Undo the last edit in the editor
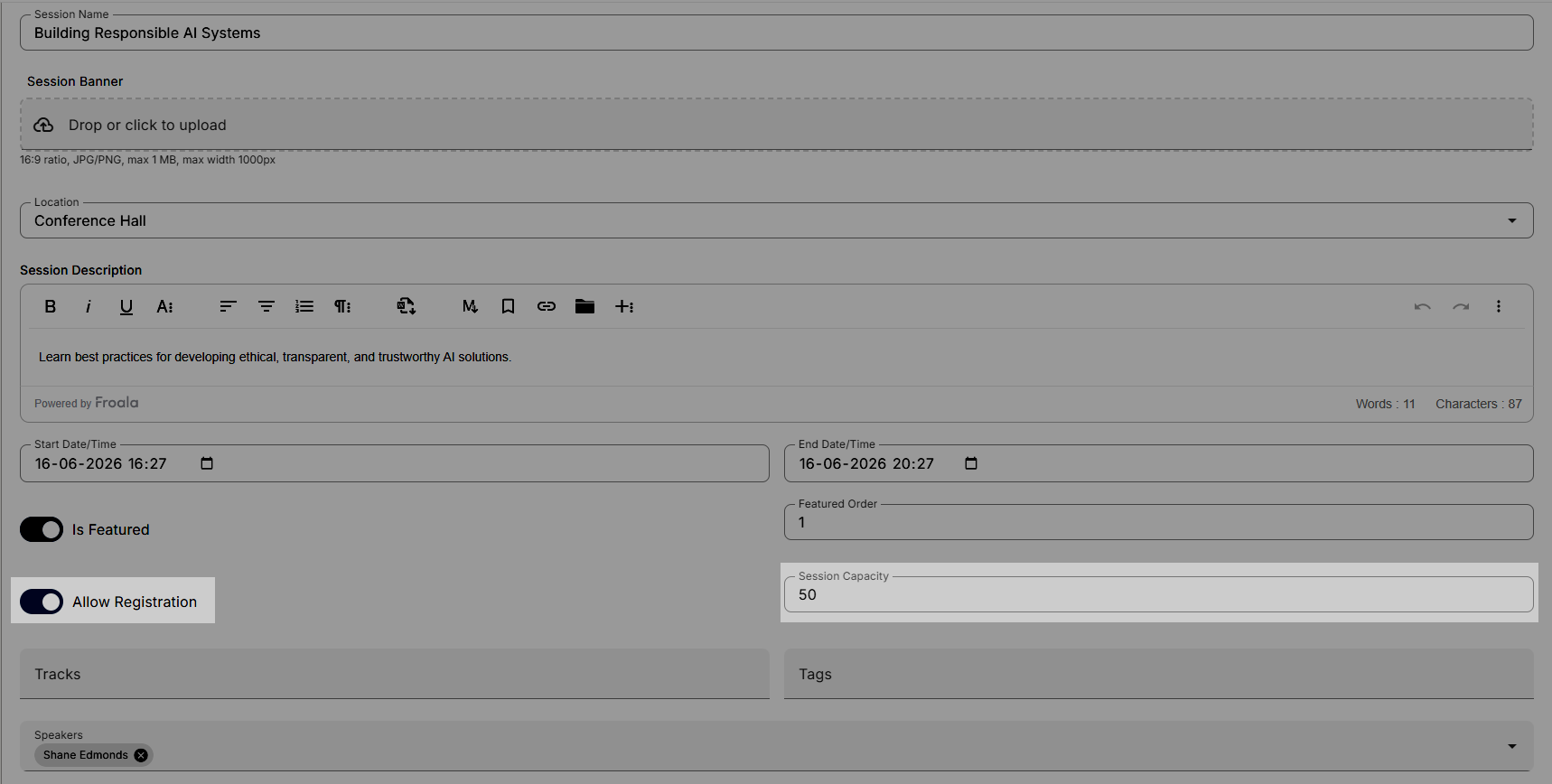 [1423, 307]
